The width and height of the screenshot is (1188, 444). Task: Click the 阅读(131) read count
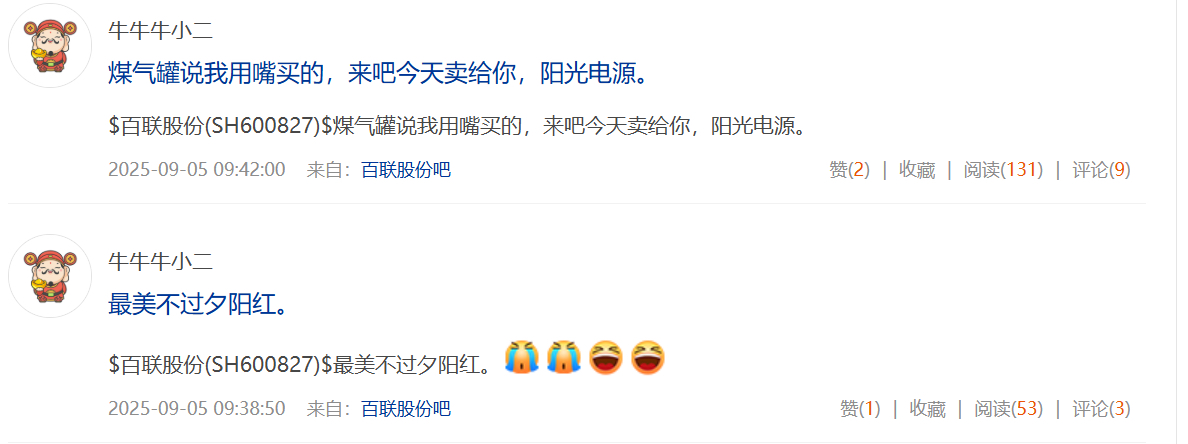(x=1003, y=170)
